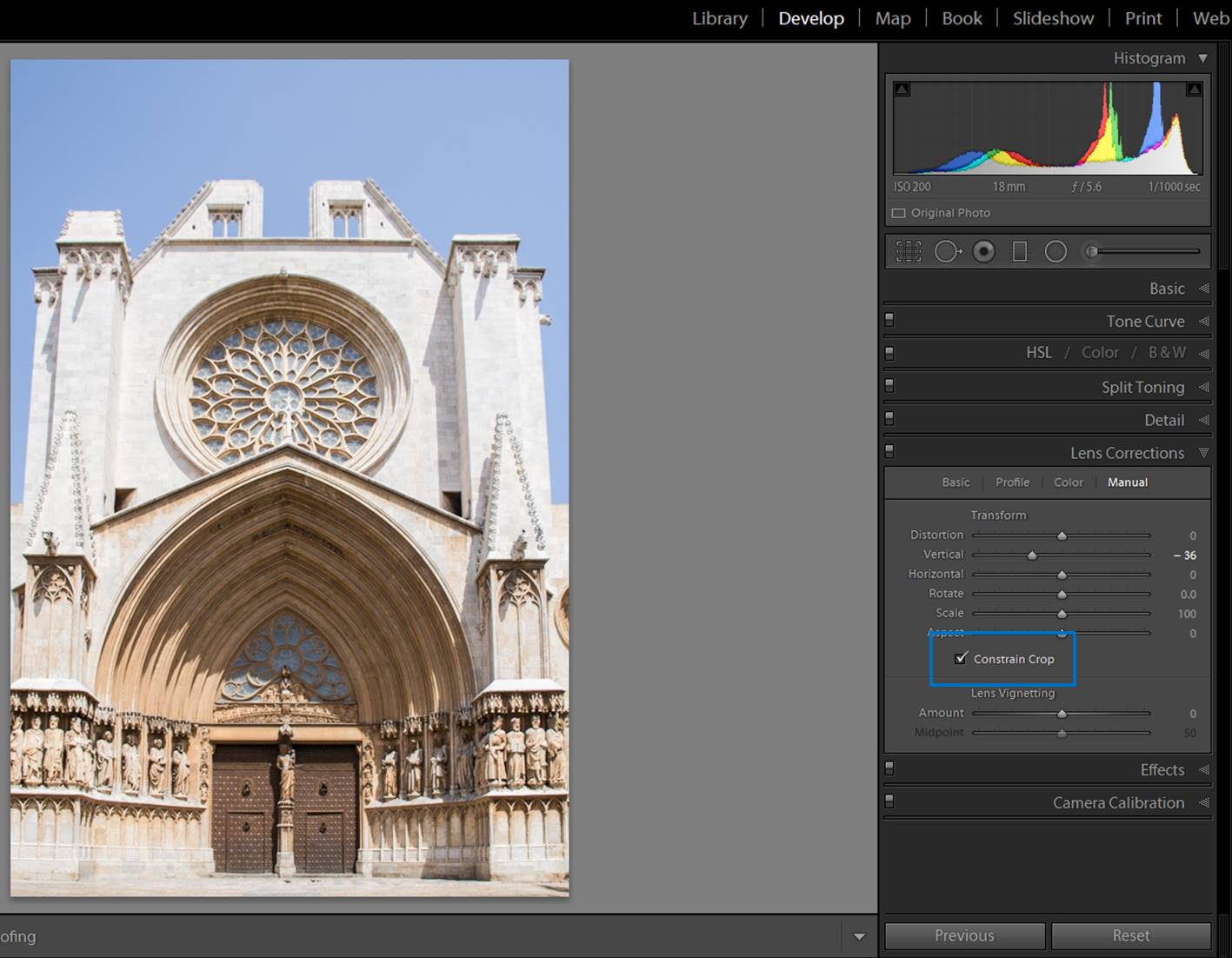The height and width of the screenshot is (958, 1232).
Task: Toggle the Detail panel switch
Action: [889, 418]
